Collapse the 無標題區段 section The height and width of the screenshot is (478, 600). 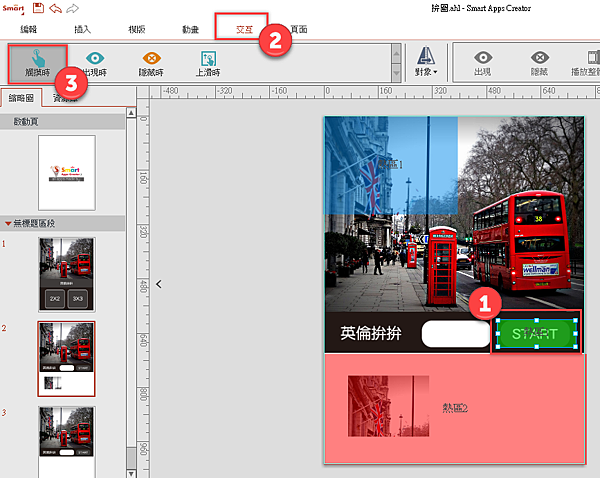(x=8, y=223)
